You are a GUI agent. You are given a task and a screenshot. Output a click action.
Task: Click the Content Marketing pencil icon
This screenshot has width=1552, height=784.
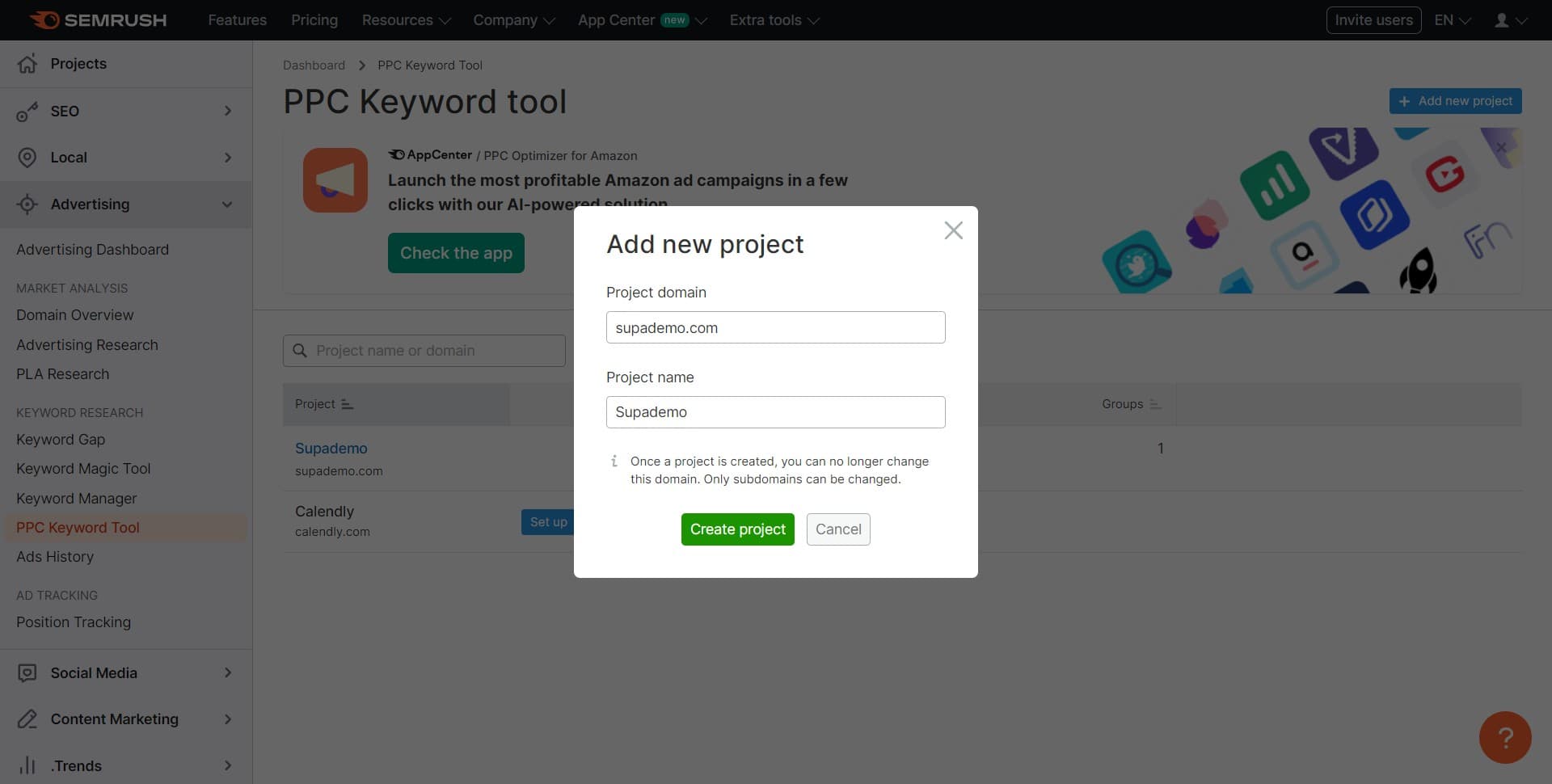coord(27,719)
